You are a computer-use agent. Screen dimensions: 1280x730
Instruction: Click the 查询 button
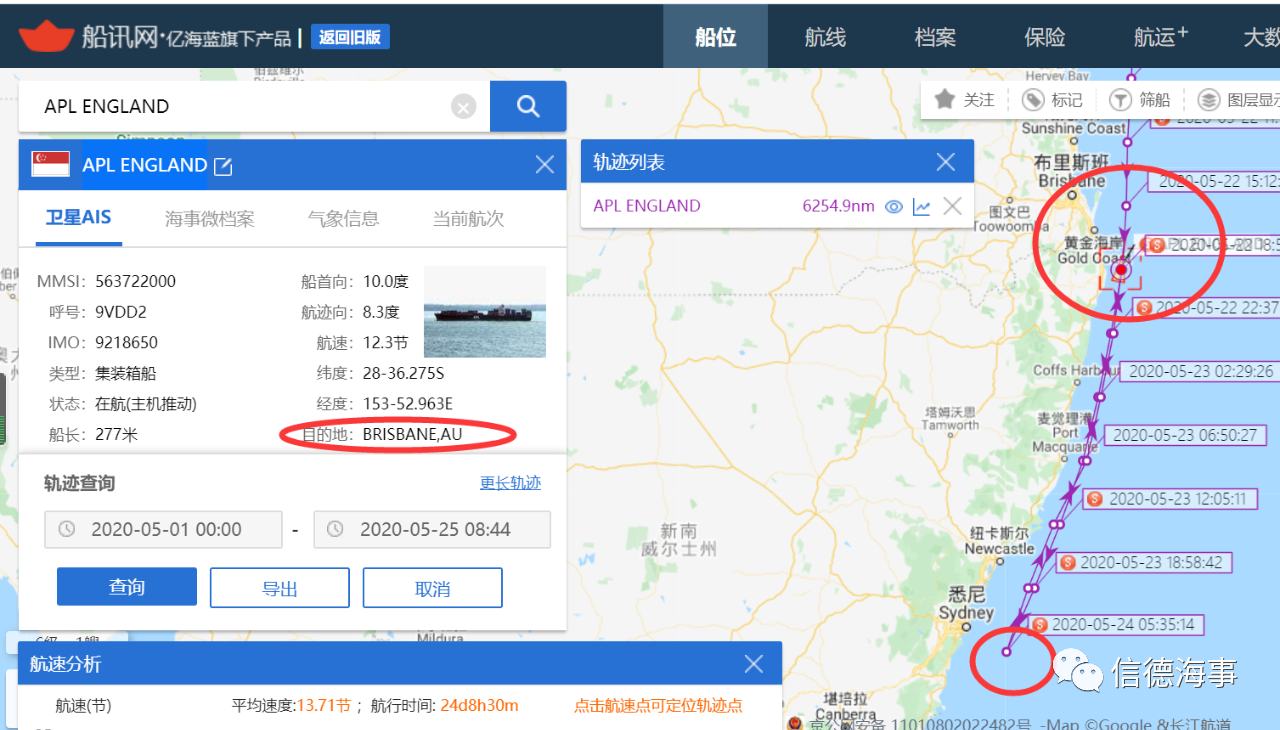(127, 587)
